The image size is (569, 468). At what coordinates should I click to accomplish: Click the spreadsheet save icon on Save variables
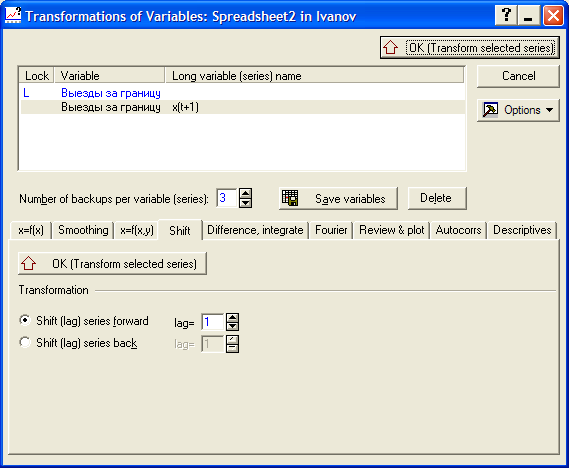[x=290, y=198]
